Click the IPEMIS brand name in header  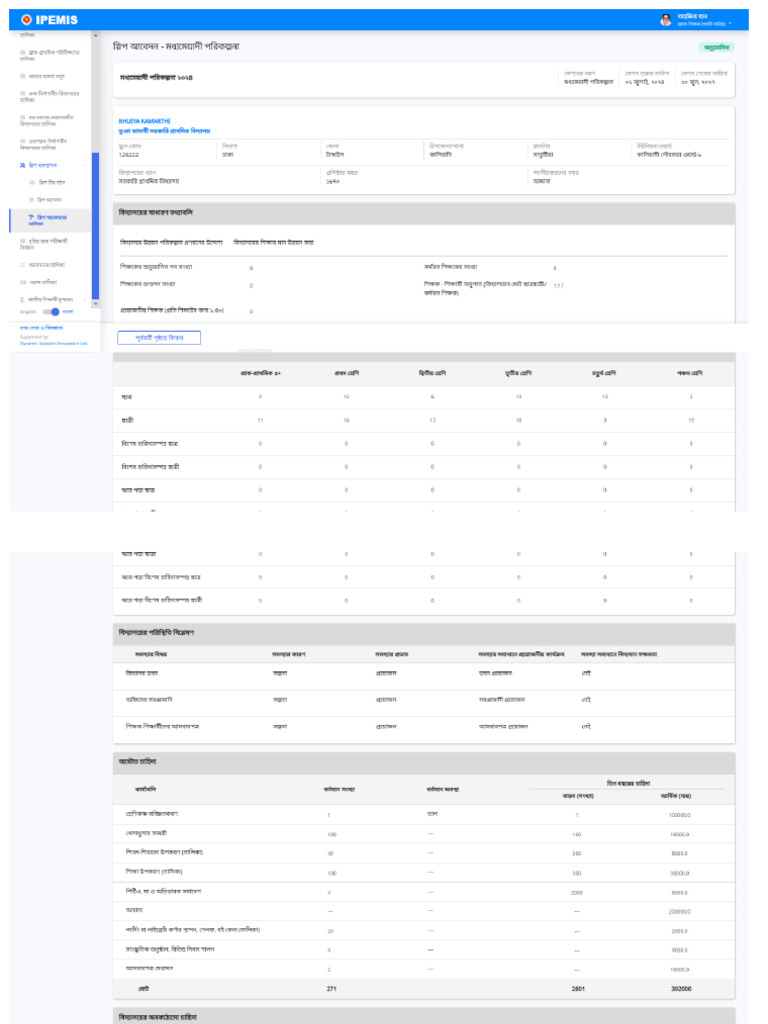point(57,20)
